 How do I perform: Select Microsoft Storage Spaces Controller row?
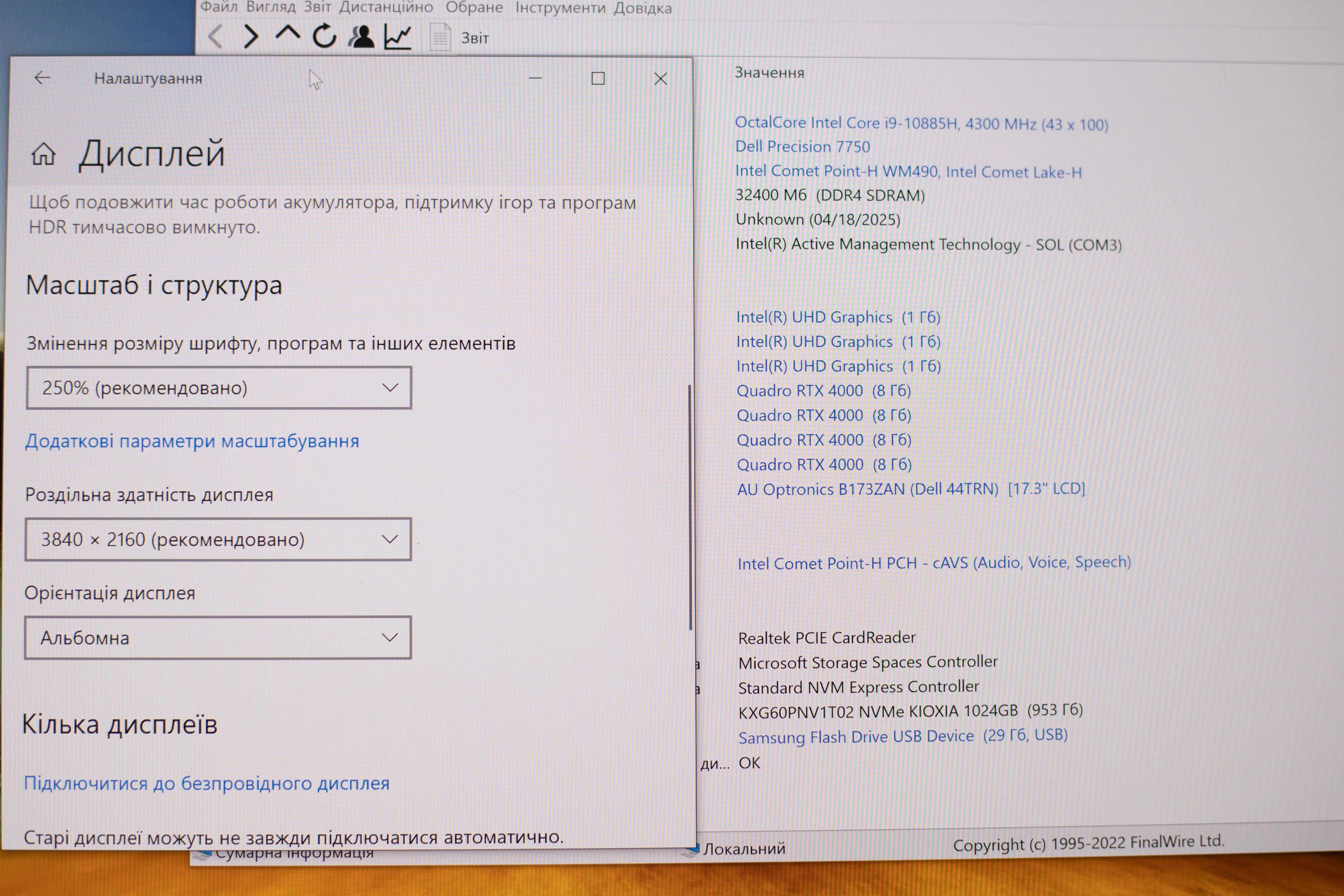(x=868, y=662)
